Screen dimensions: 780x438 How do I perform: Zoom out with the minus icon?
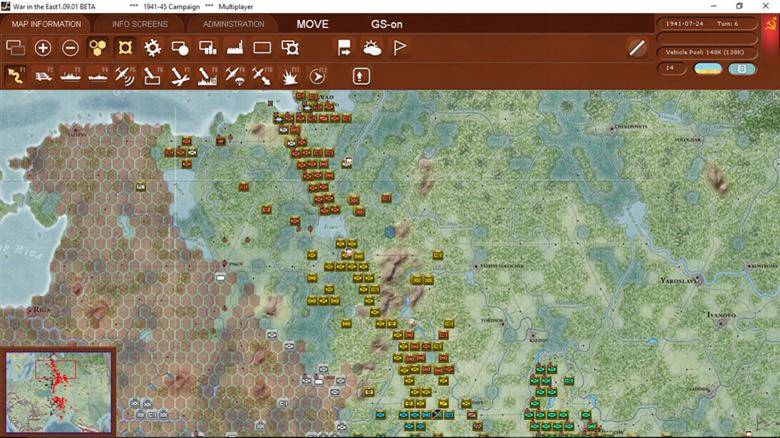coord(70,48)
